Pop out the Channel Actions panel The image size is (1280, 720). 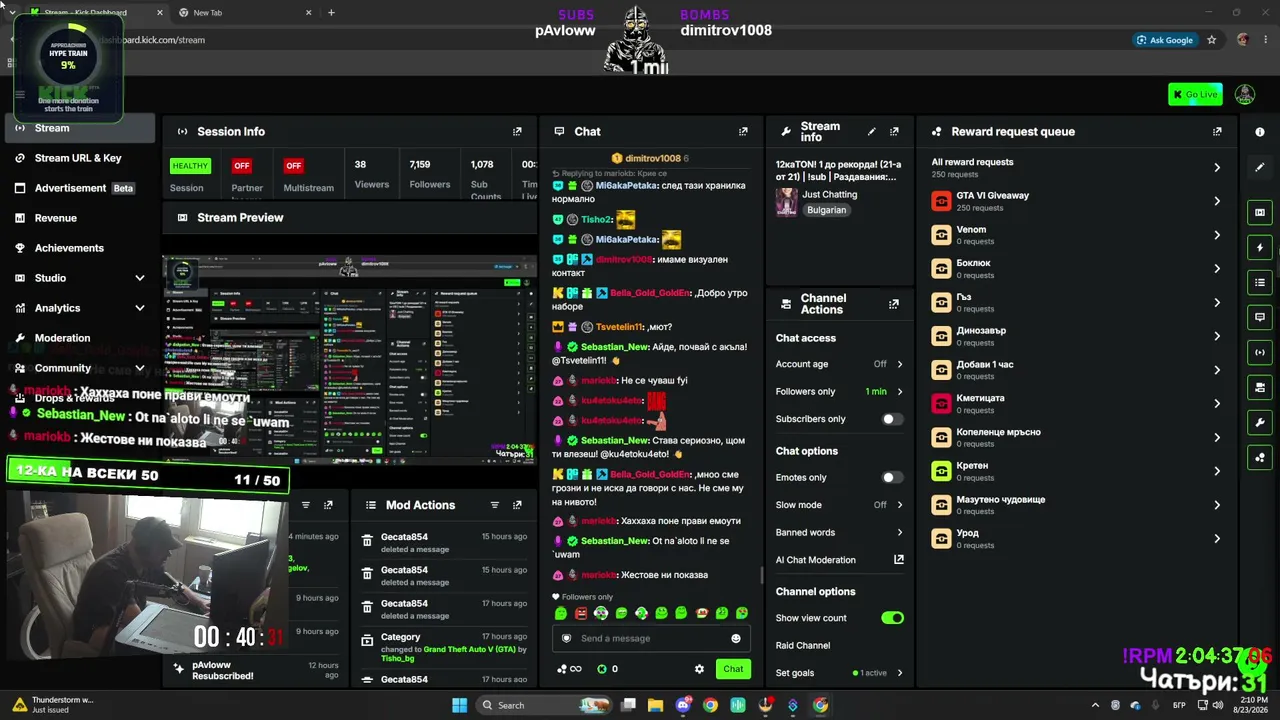(894, 304)
